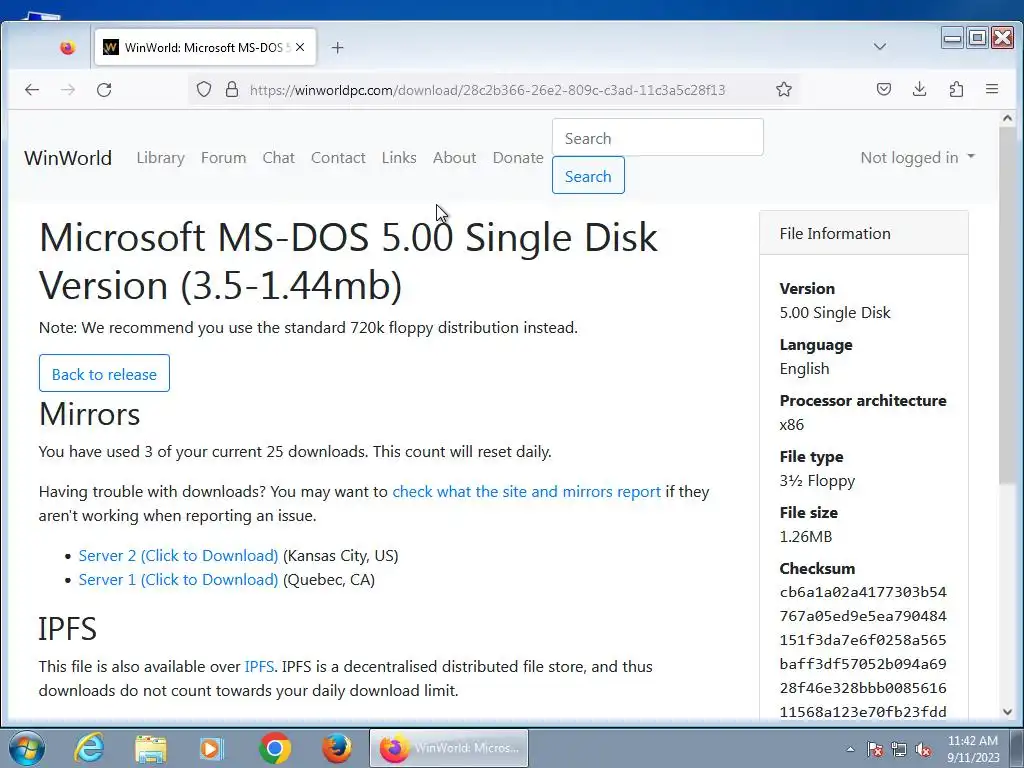Click the page scrollbar up arrow

click(1007, 119)
